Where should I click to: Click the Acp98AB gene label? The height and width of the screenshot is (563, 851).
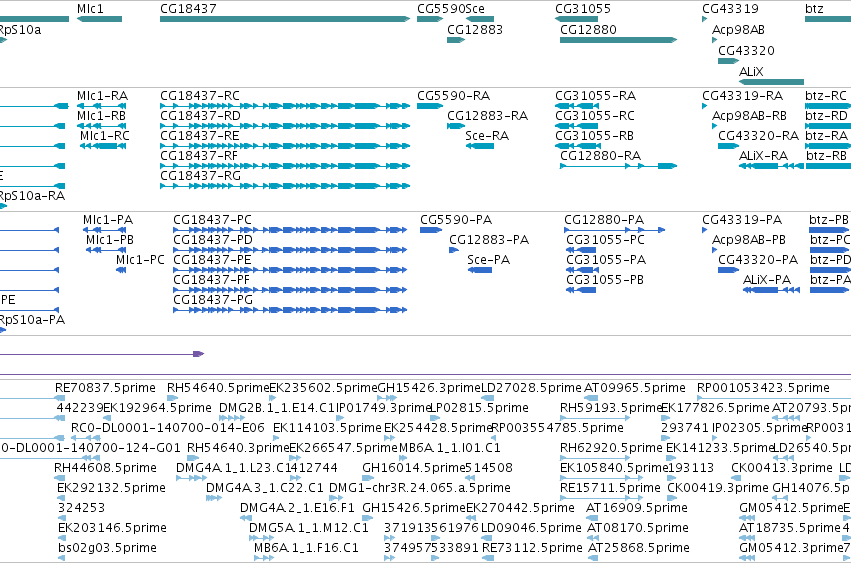click(x=738, y=29)
